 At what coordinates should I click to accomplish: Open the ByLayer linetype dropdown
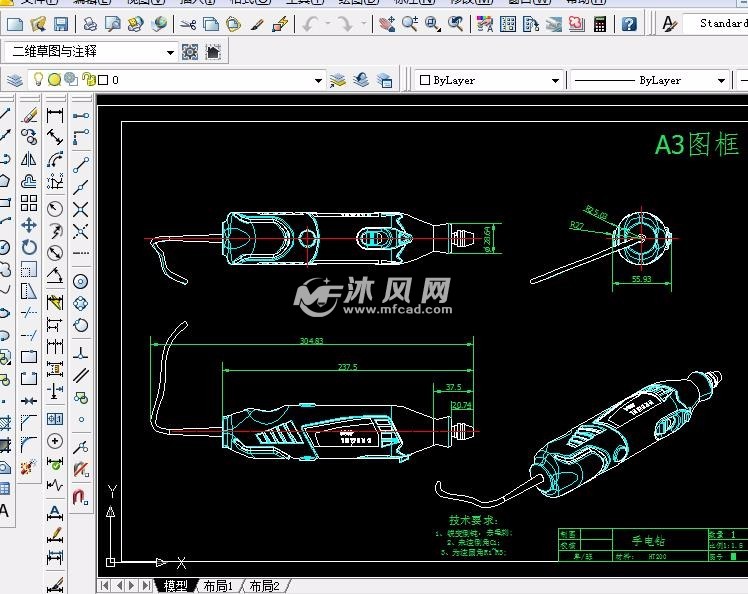[x=720, y=80]
